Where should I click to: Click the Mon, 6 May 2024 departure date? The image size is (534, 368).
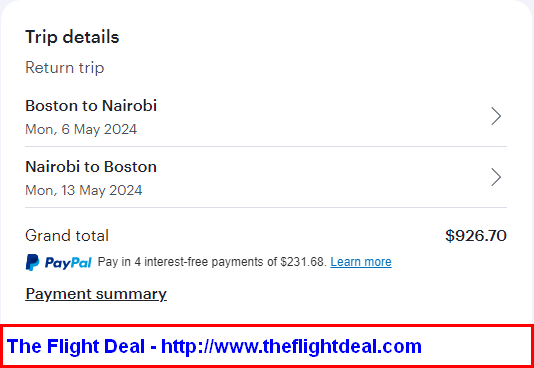pyautogui.click(x=81, y=129)
